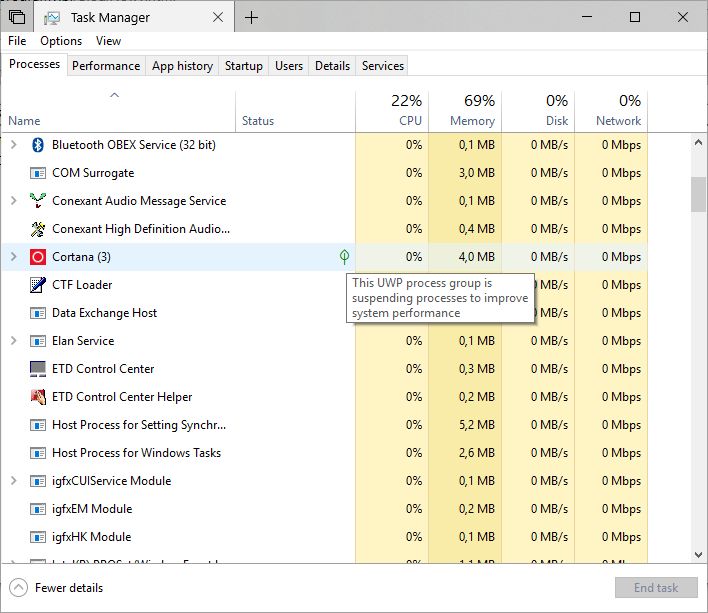Click the CTF Loader pen icon
Viewport: 708px width, 613px height.
(38, 285)
